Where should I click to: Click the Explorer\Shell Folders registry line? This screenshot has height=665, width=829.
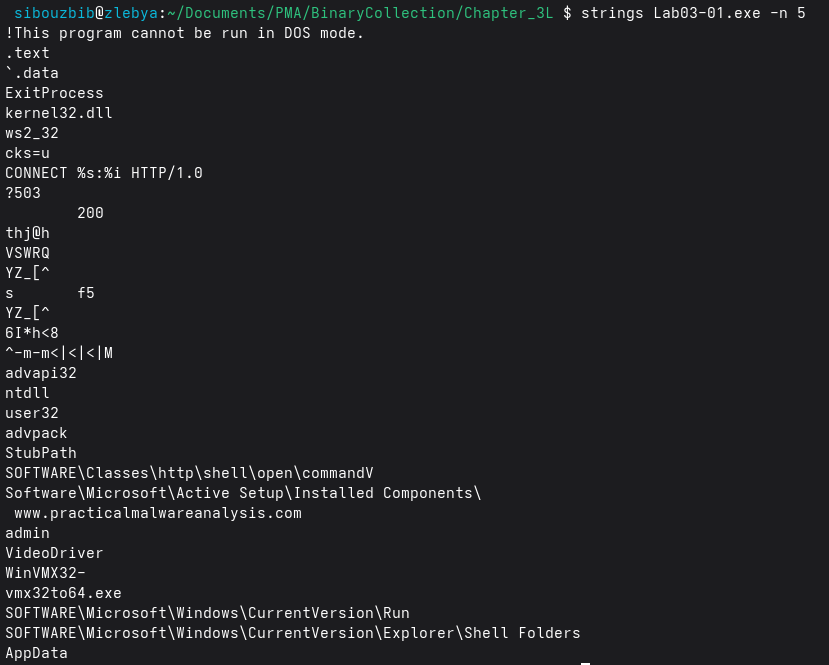293,633
